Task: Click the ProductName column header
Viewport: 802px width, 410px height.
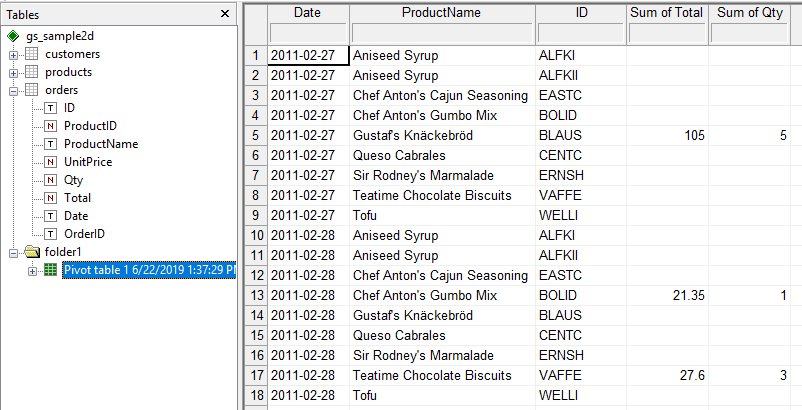Action: [x=441, y=12]
